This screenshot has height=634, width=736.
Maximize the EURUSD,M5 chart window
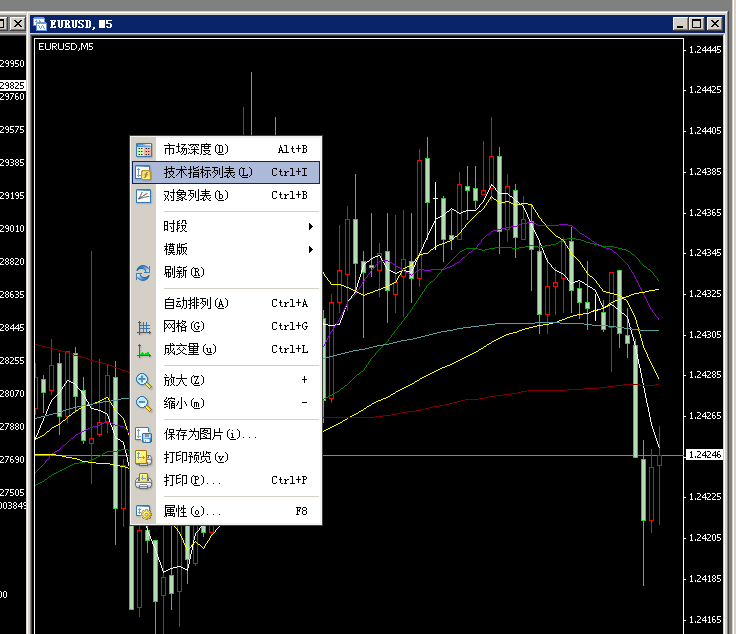point(697,24)
